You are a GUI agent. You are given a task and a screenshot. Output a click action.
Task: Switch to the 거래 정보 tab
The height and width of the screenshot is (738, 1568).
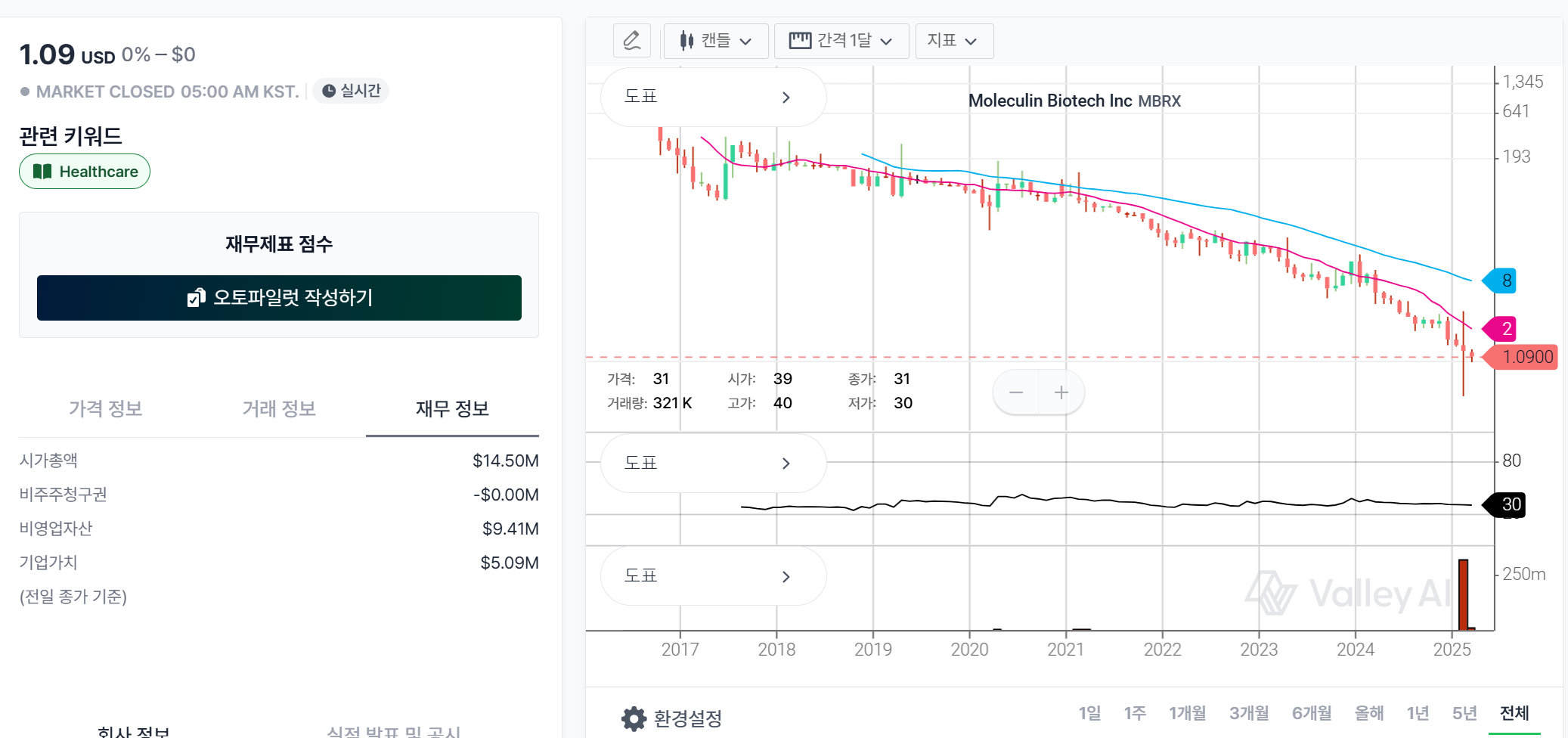(x=279, y=409)
